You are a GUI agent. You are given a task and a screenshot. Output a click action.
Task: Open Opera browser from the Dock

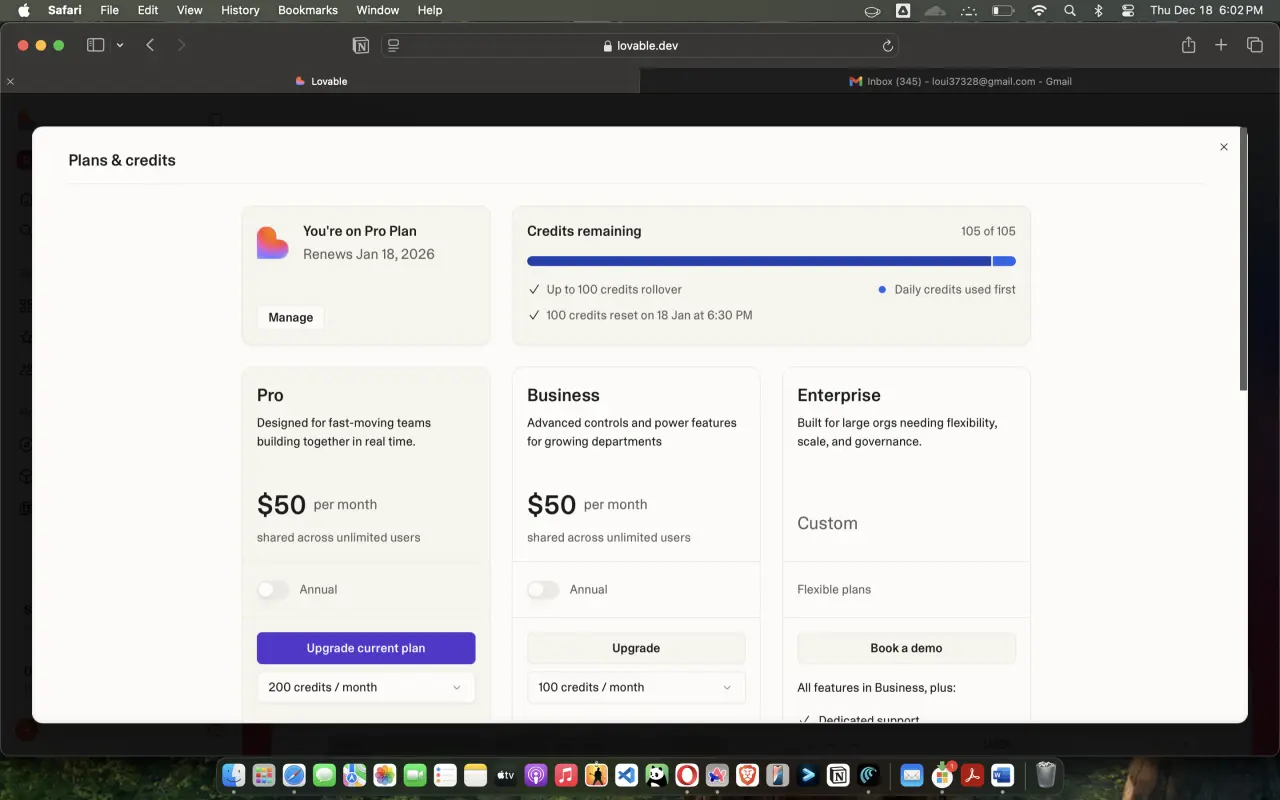(687, 775)
